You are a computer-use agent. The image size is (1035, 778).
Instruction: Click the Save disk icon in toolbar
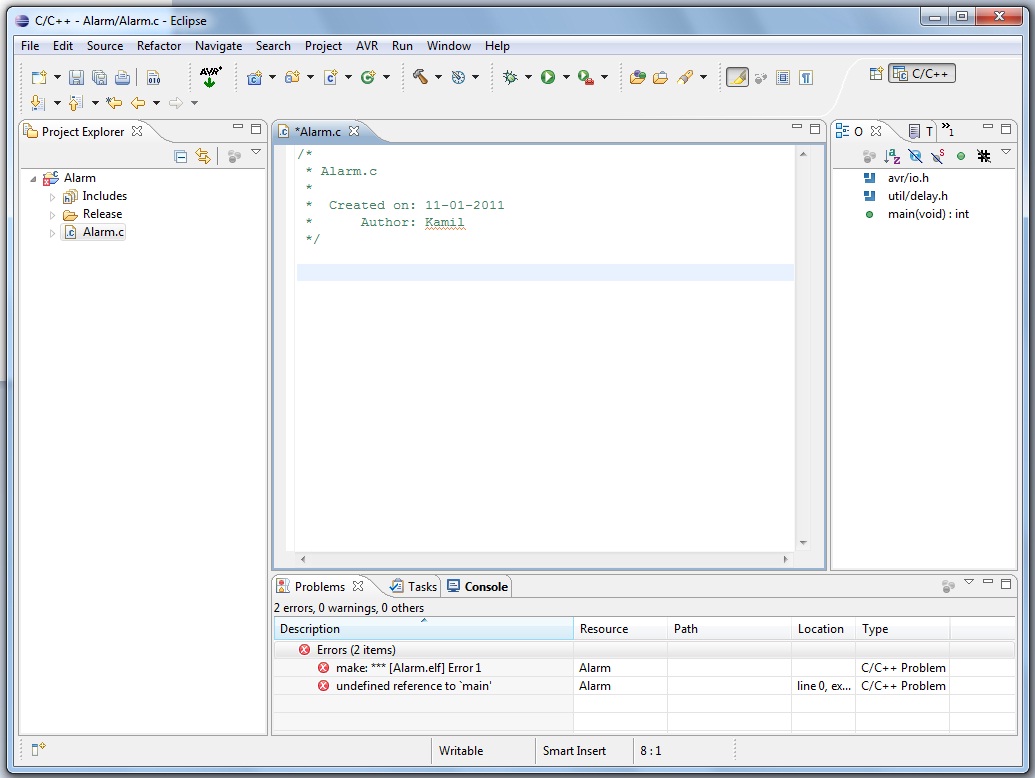(x=76, y=77)
